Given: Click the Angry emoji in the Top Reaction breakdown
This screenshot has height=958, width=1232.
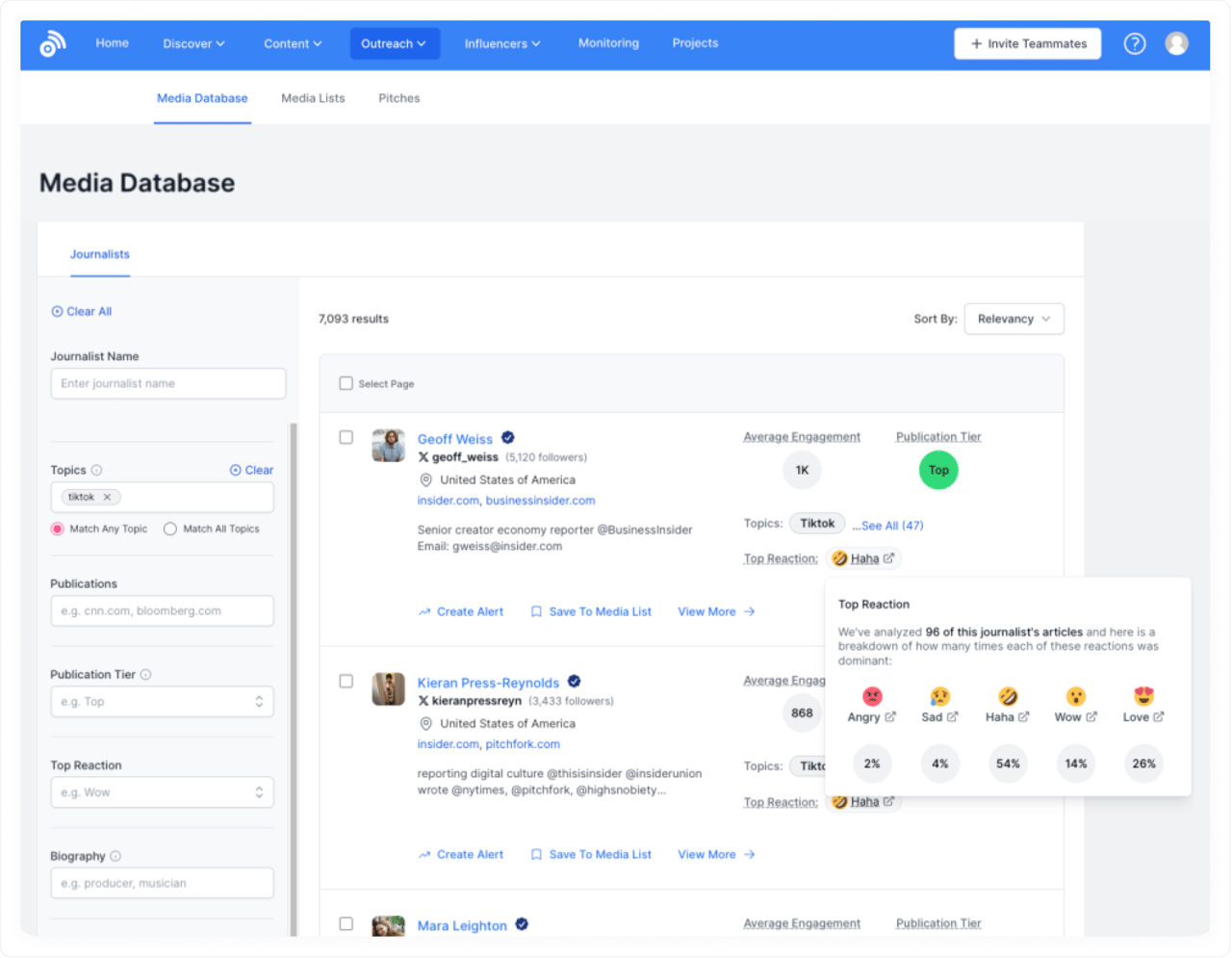Looking at the screenshot, I should pos(871,696).
